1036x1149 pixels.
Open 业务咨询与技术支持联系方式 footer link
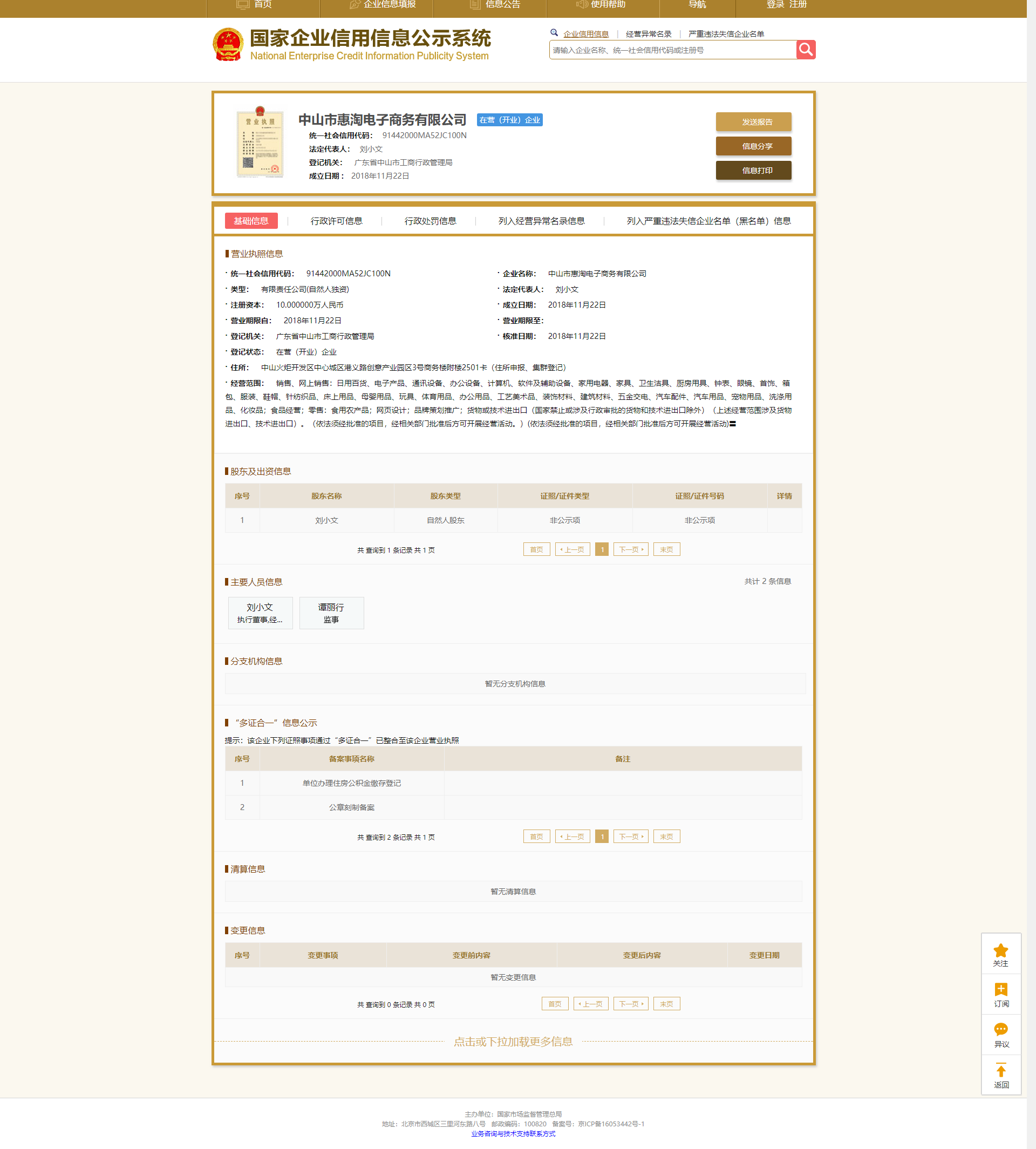coord(513,1134)
